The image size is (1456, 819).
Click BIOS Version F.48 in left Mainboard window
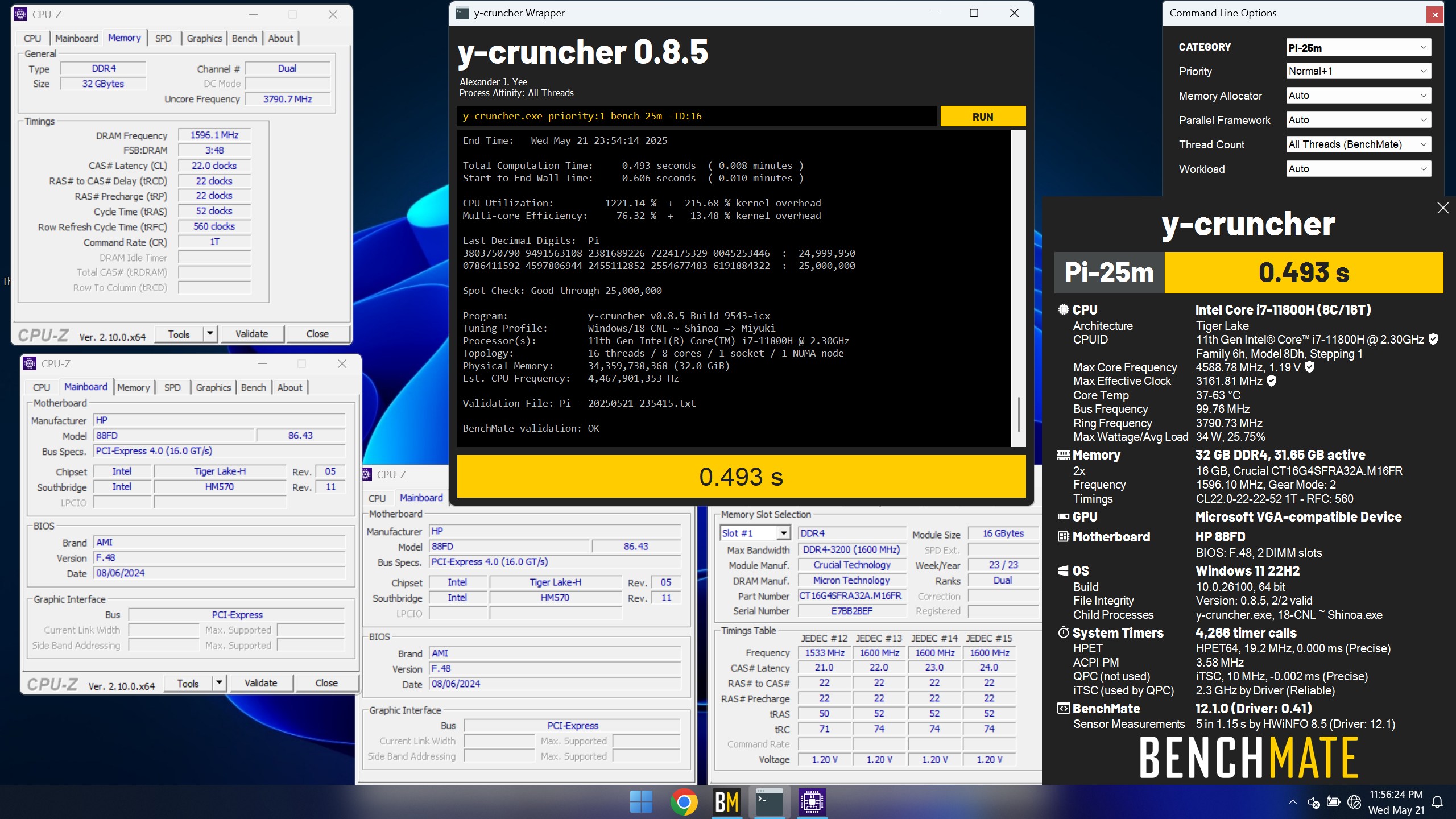tap(219, 558)
